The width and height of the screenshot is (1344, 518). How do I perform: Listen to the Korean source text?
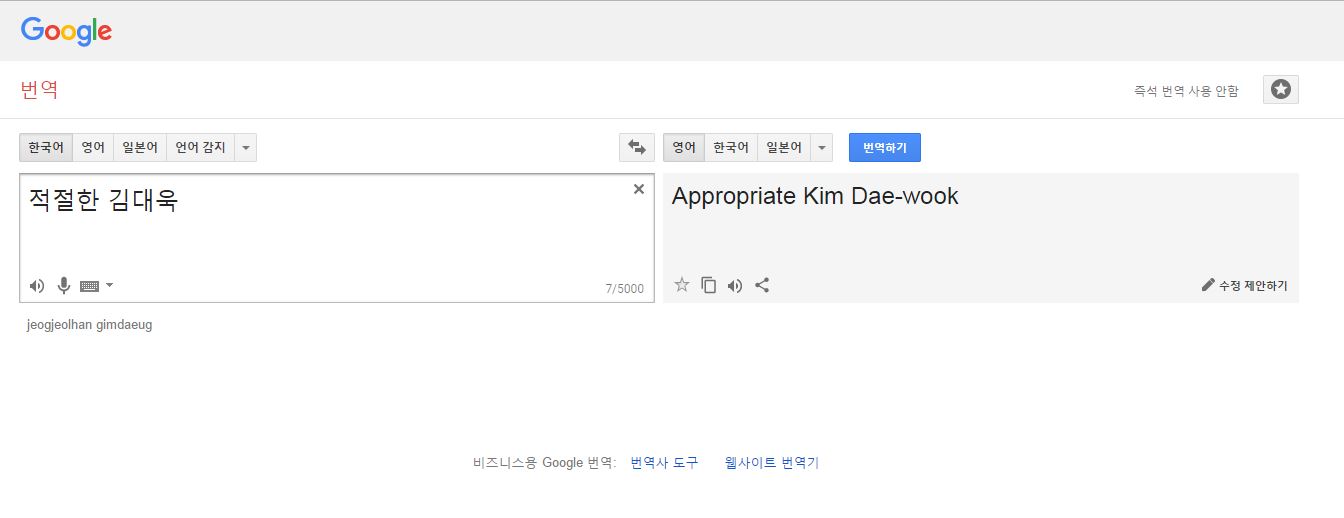[37, 286]
